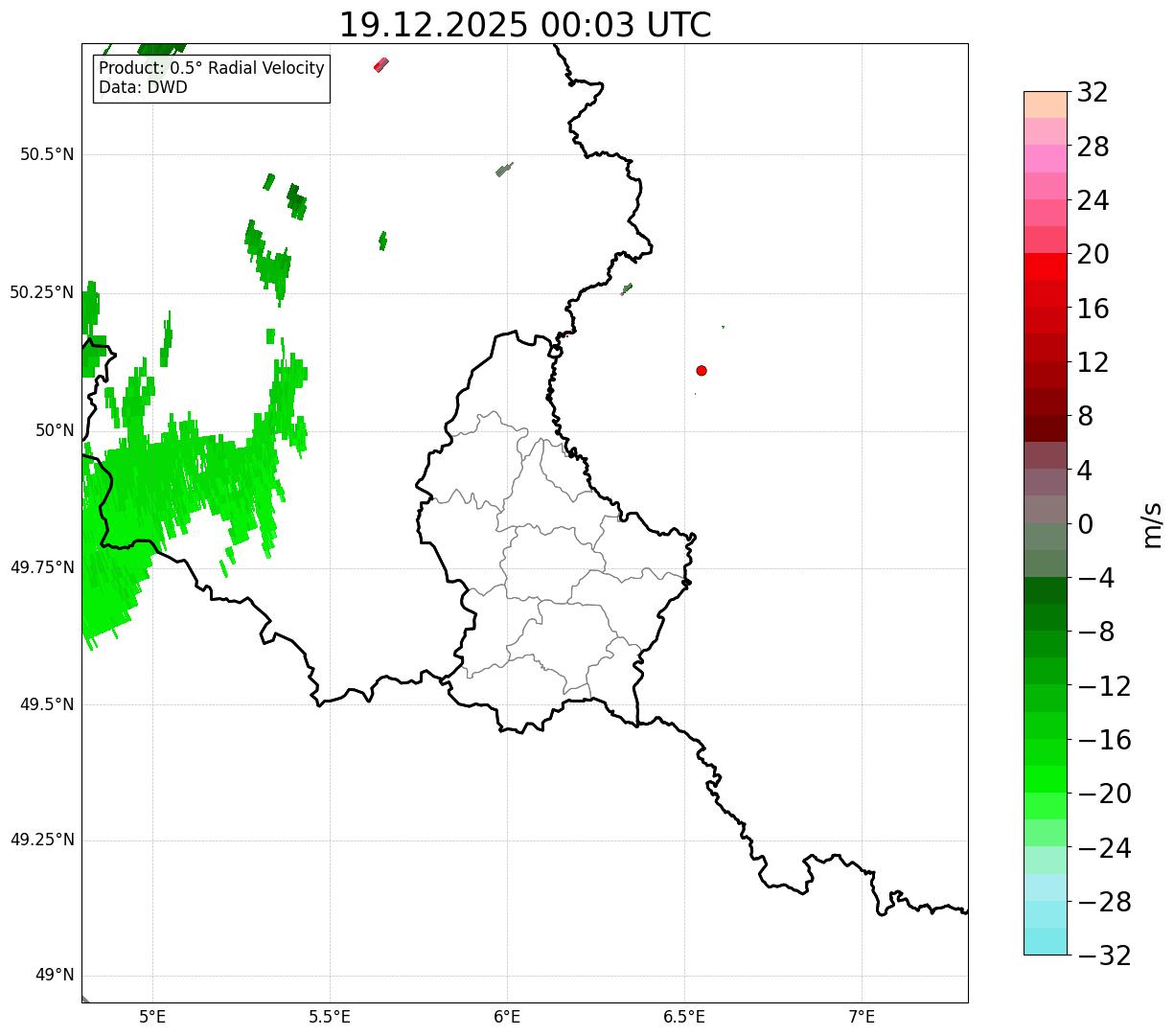1174x1036 pixels.
Task: Click the small pink radar echo at top
Action: (380, 65)
